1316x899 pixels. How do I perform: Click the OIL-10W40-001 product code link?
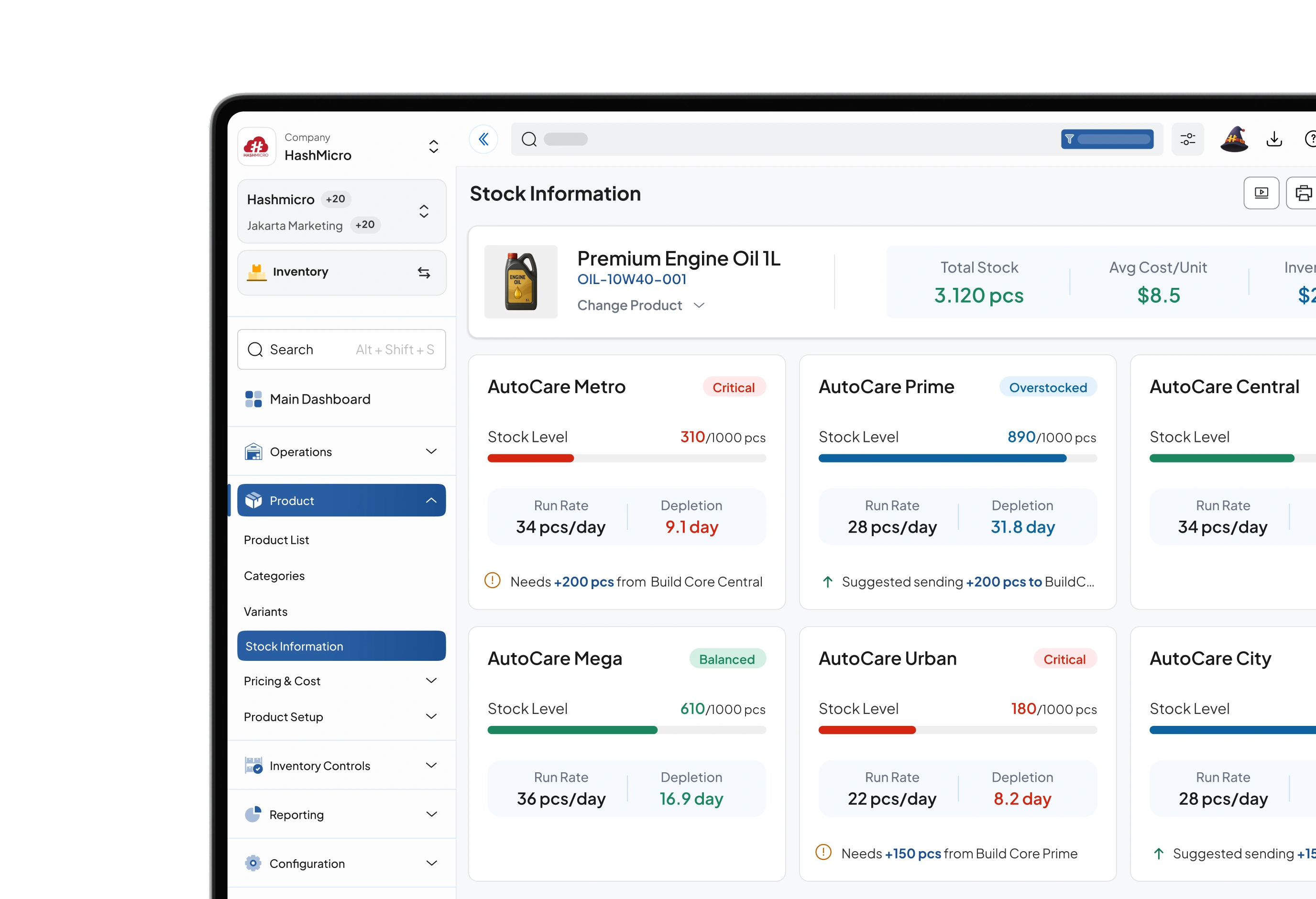[632, 280]
